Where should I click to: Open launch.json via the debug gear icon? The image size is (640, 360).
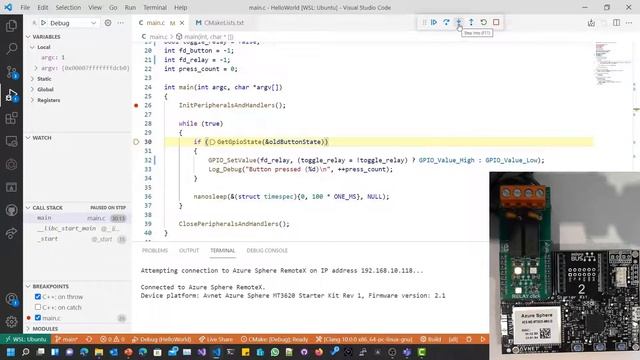tap(108, 23)
